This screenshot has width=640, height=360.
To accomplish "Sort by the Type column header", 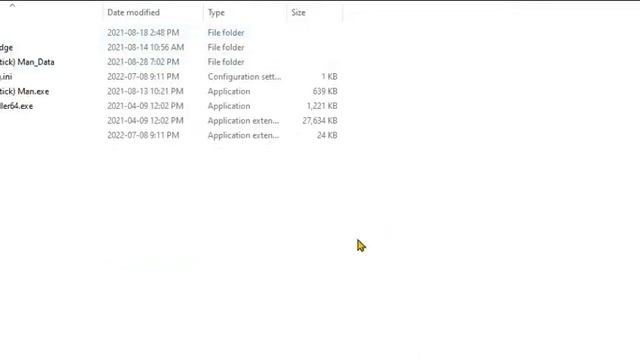I will pyautogui.click(x=216, y=13).
